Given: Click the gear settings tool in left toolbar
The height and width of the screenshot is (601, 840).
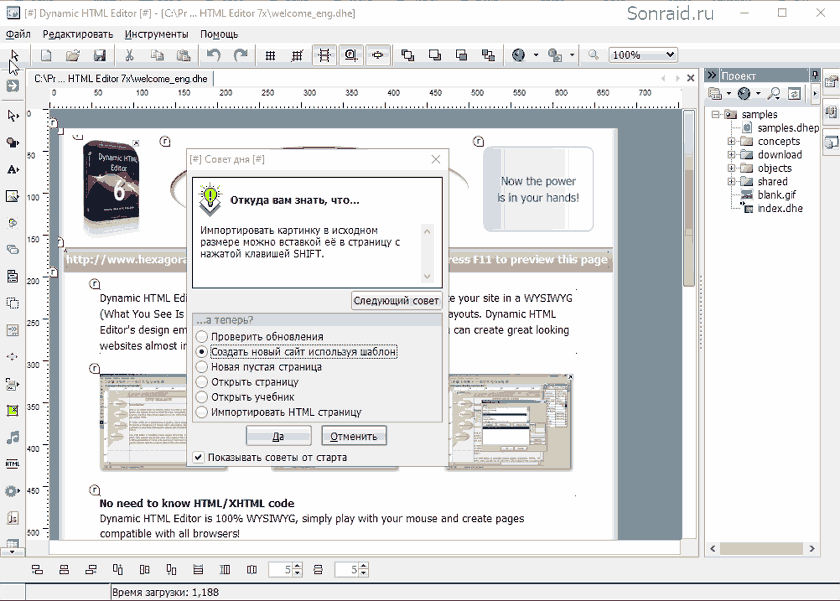Looking at the screenshot, I should tap(12, 491).
